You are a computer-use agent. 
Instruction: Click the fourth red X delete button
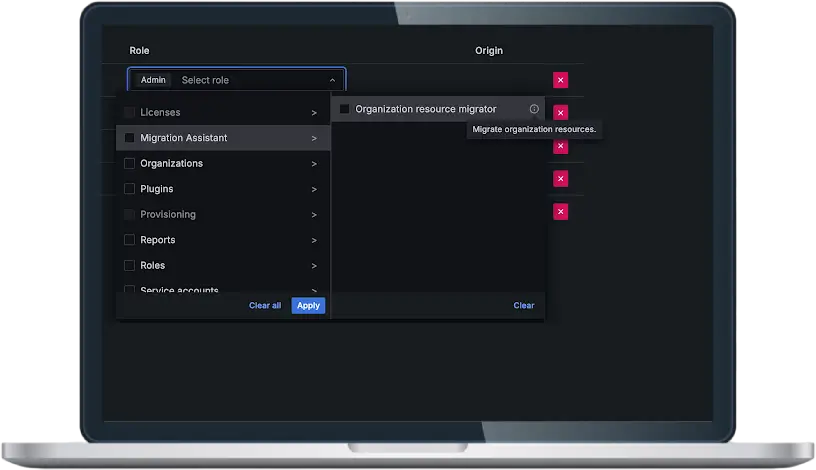[x=560, y=179]
